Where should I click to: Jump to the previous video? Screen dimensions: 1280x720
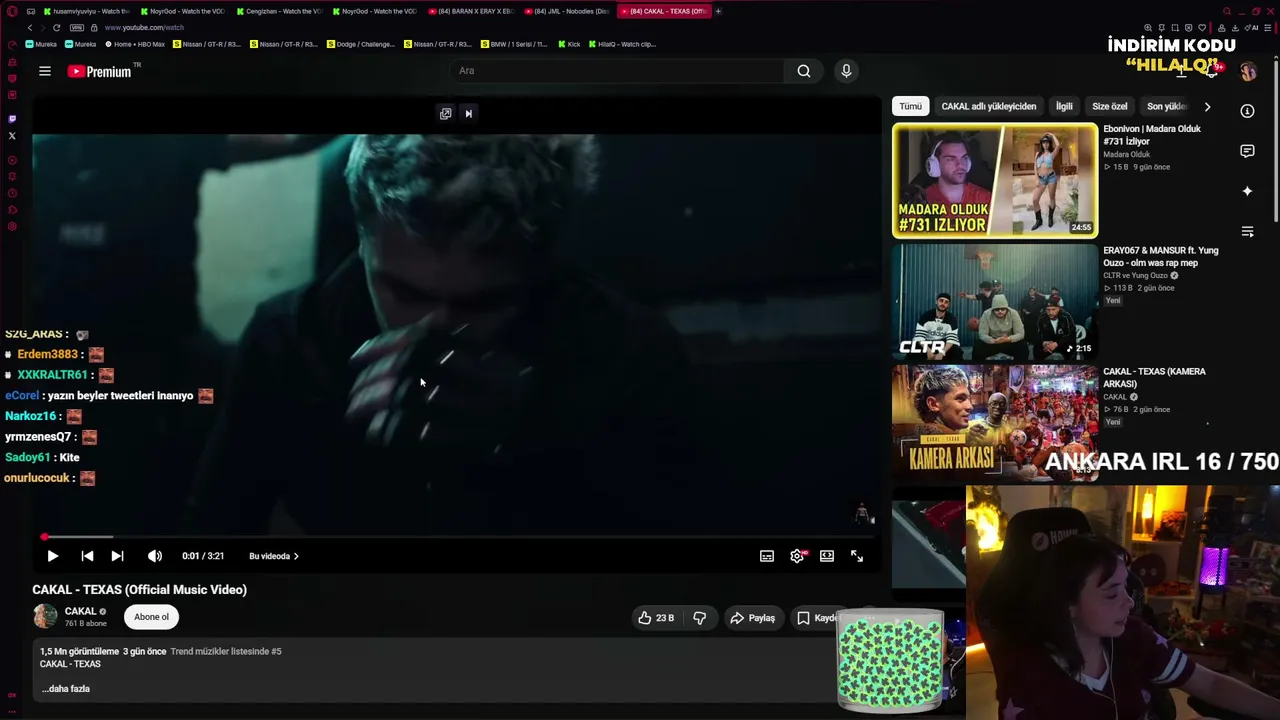[87, 556]
